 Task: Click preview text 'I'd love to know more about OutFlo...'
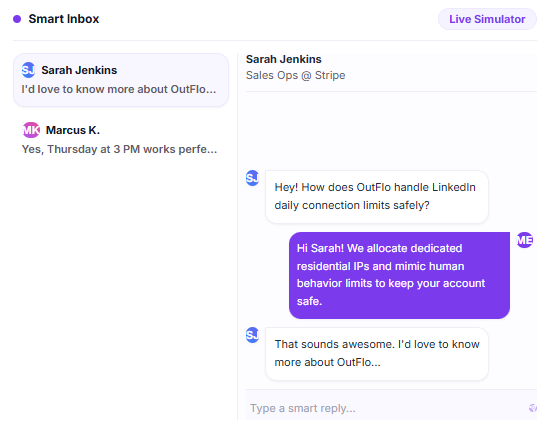119,89
